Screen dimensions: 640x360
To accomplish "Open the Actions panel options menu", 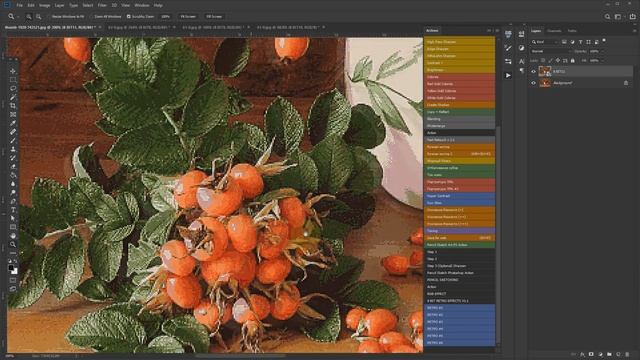I will (x=497, y=31).
